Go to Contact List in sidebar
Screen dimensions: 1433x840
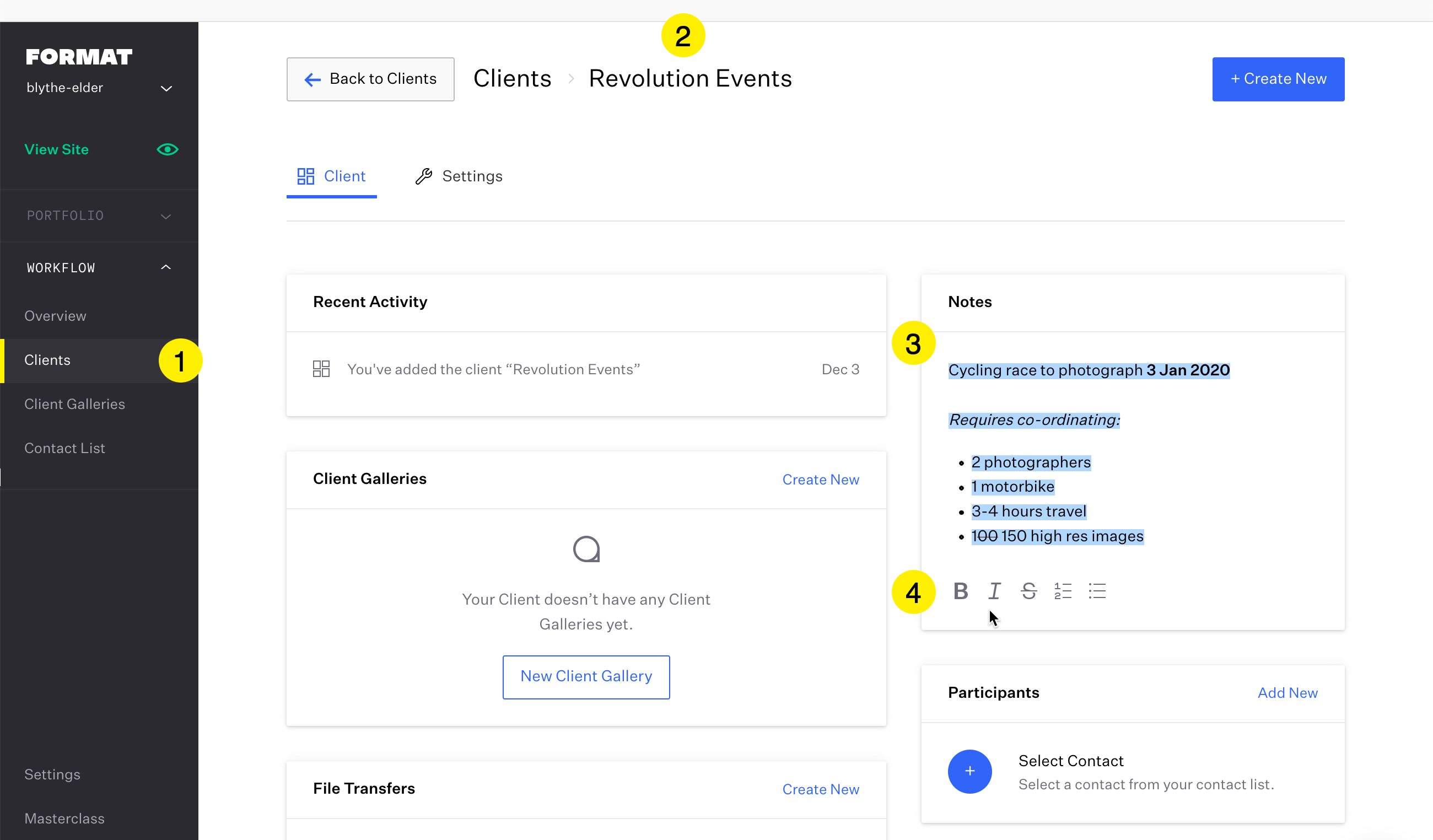pyautogui.click(x=65, y=448)
